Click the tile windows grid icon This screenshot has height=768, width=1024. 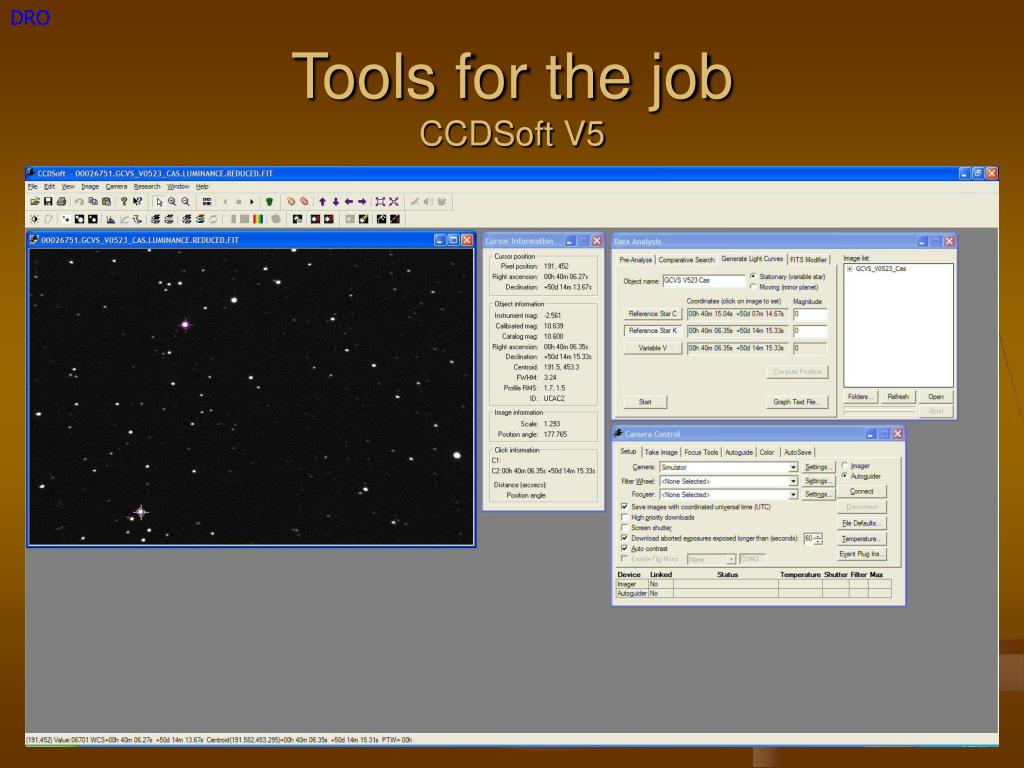point(207,202)
